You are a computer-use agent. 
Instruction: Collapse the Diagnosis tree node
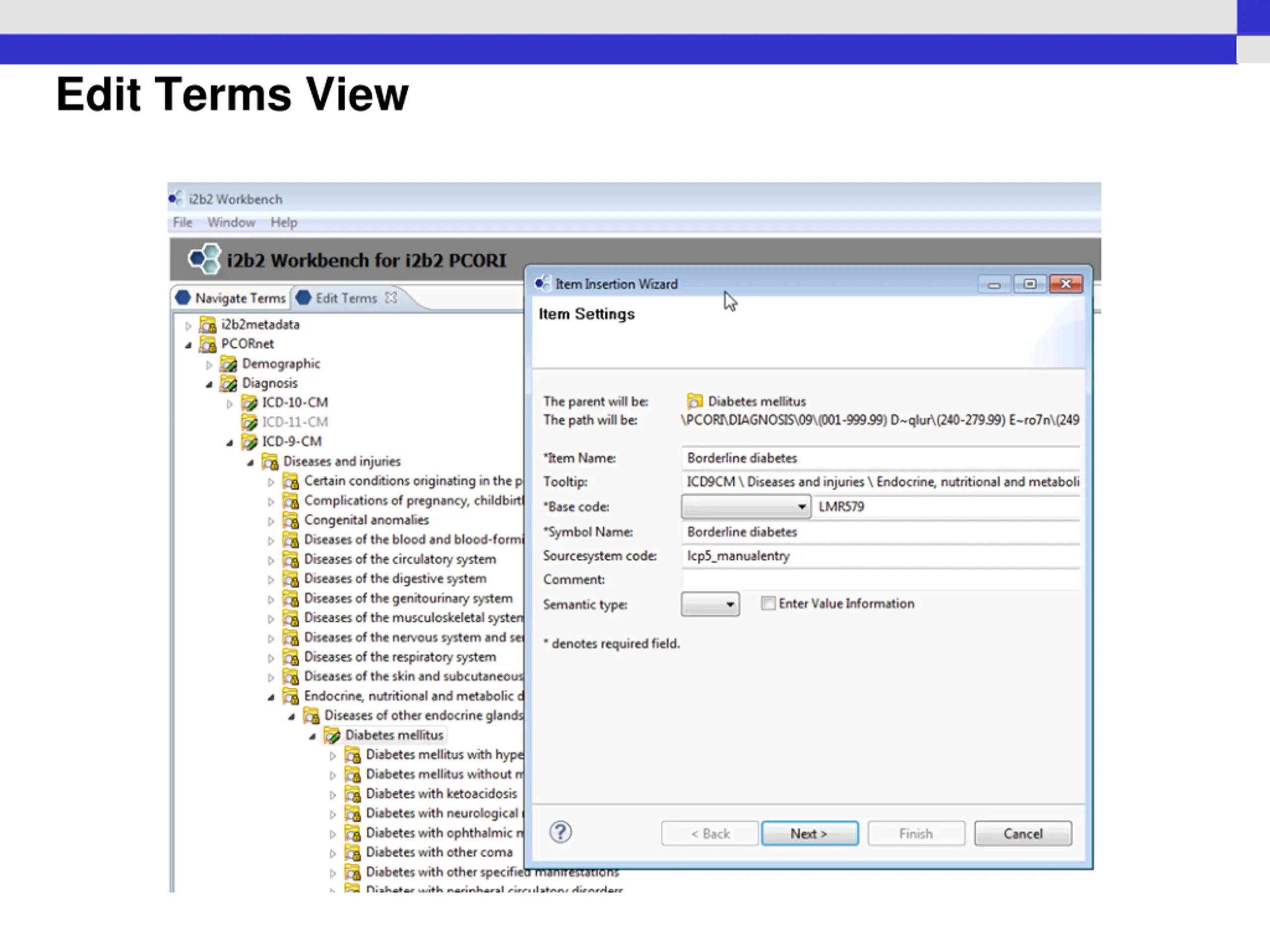pyautogui.click(x=209, y=384)
